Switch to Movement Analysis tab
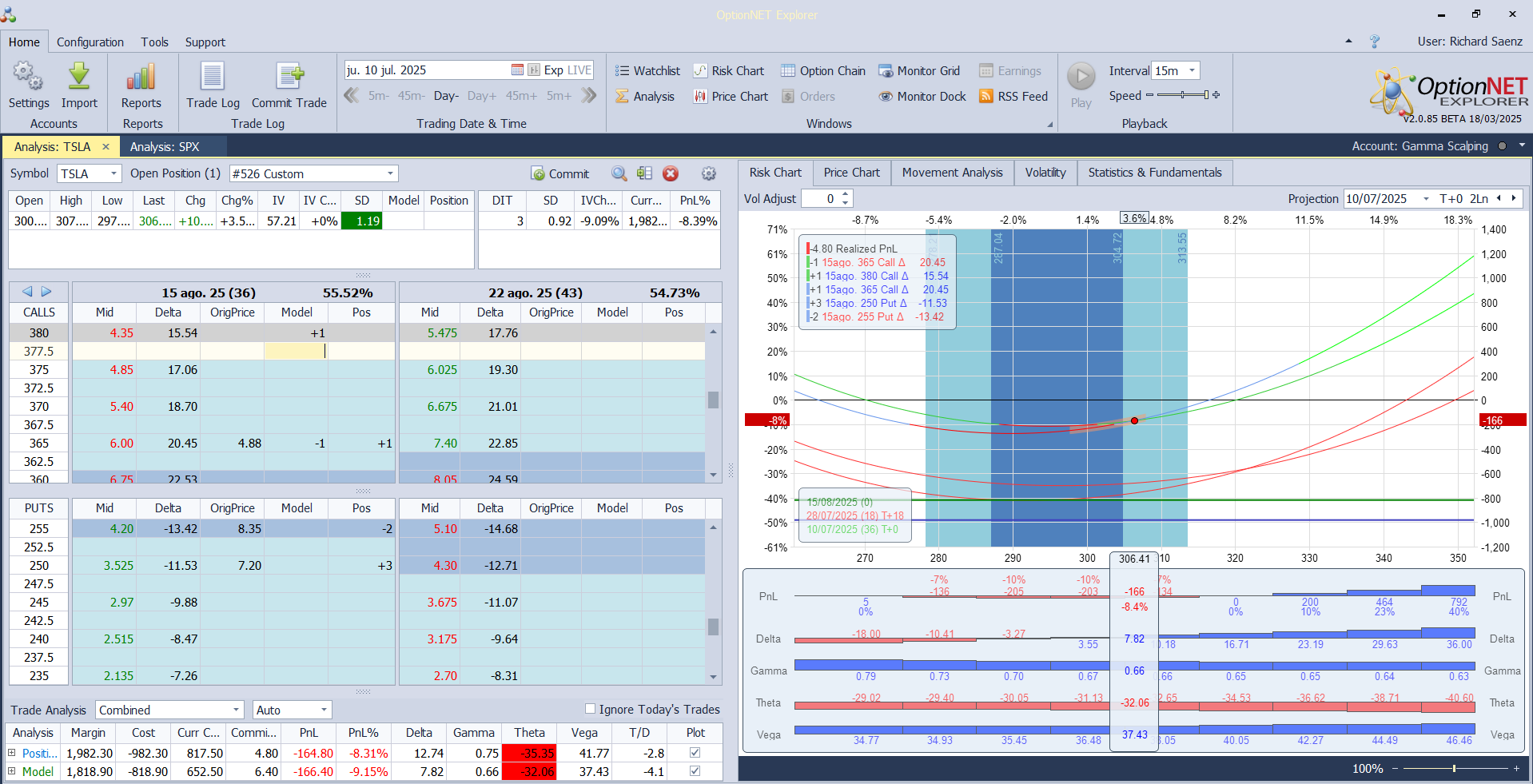This screenshot has width=1533, height=784. click(x=952, y=173)
